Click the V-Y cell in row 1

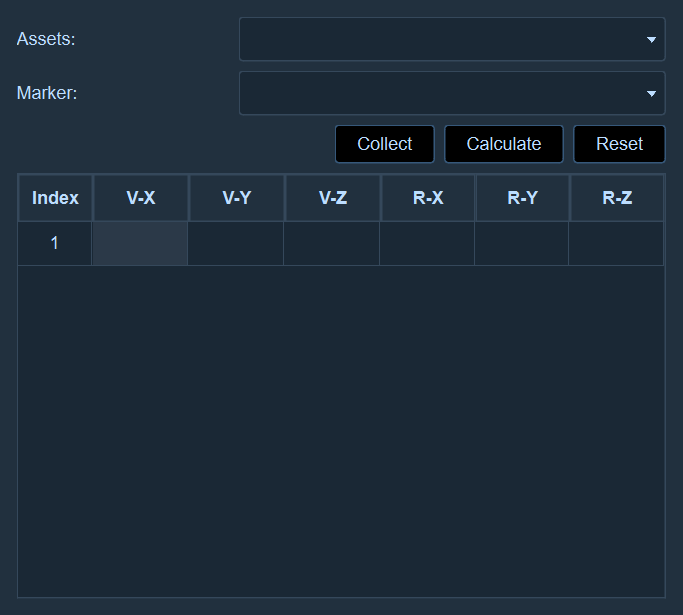(x=236, y=243)
